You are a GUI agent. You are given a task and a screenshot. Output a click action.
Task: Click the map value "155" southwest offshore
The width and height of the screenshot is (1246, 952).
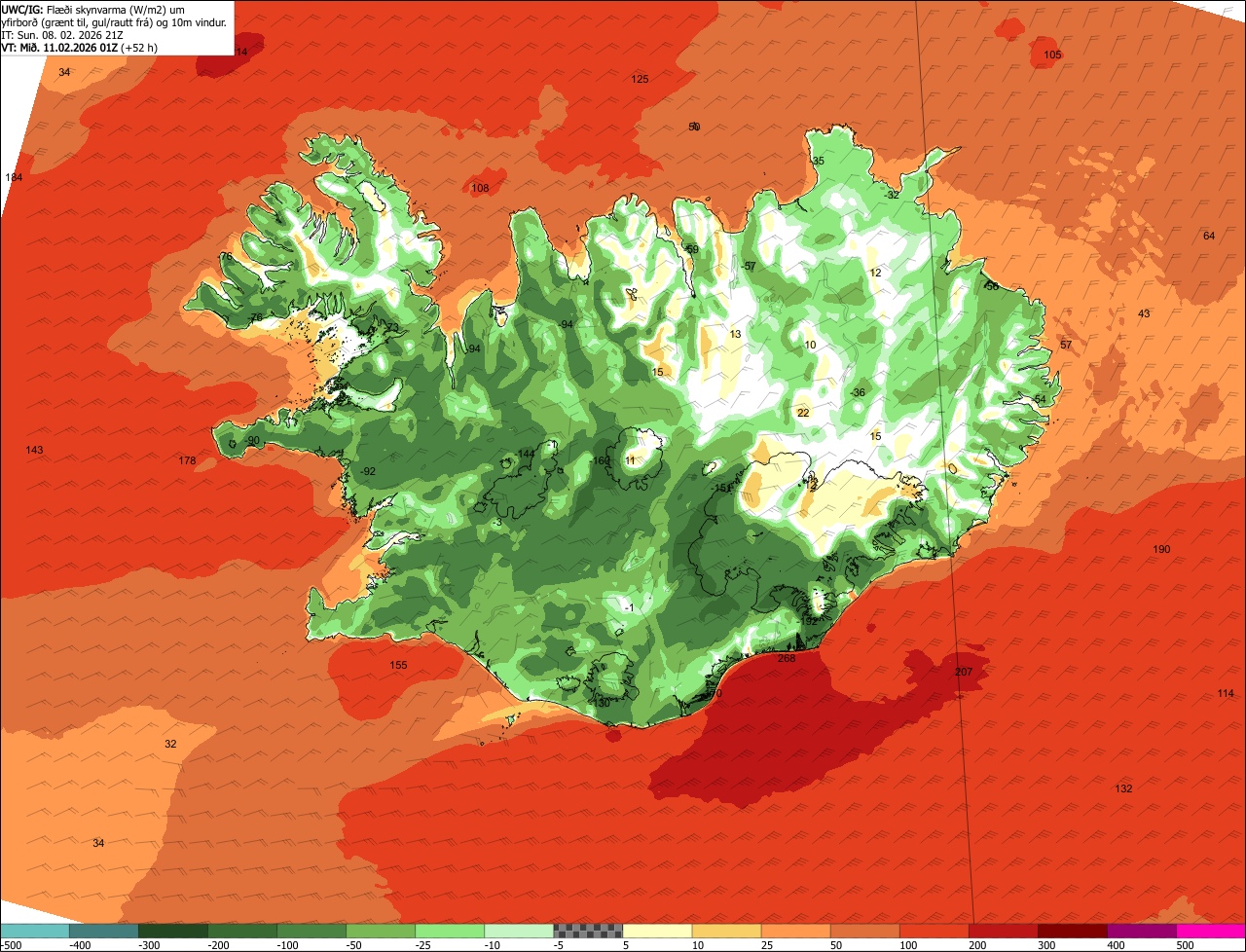(x=398, y=666)
